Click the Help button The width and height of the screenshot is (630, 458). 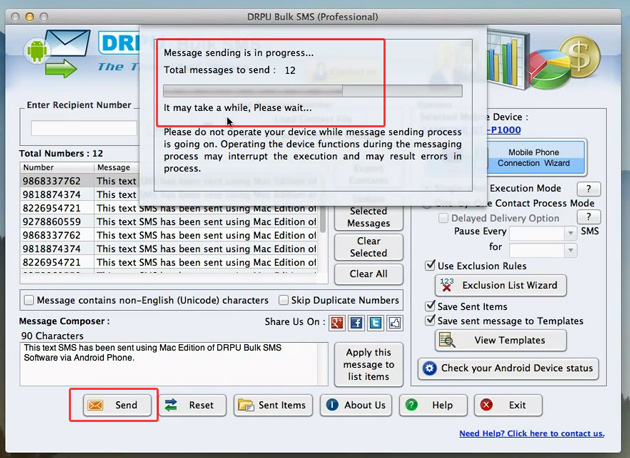pos(433,405)
